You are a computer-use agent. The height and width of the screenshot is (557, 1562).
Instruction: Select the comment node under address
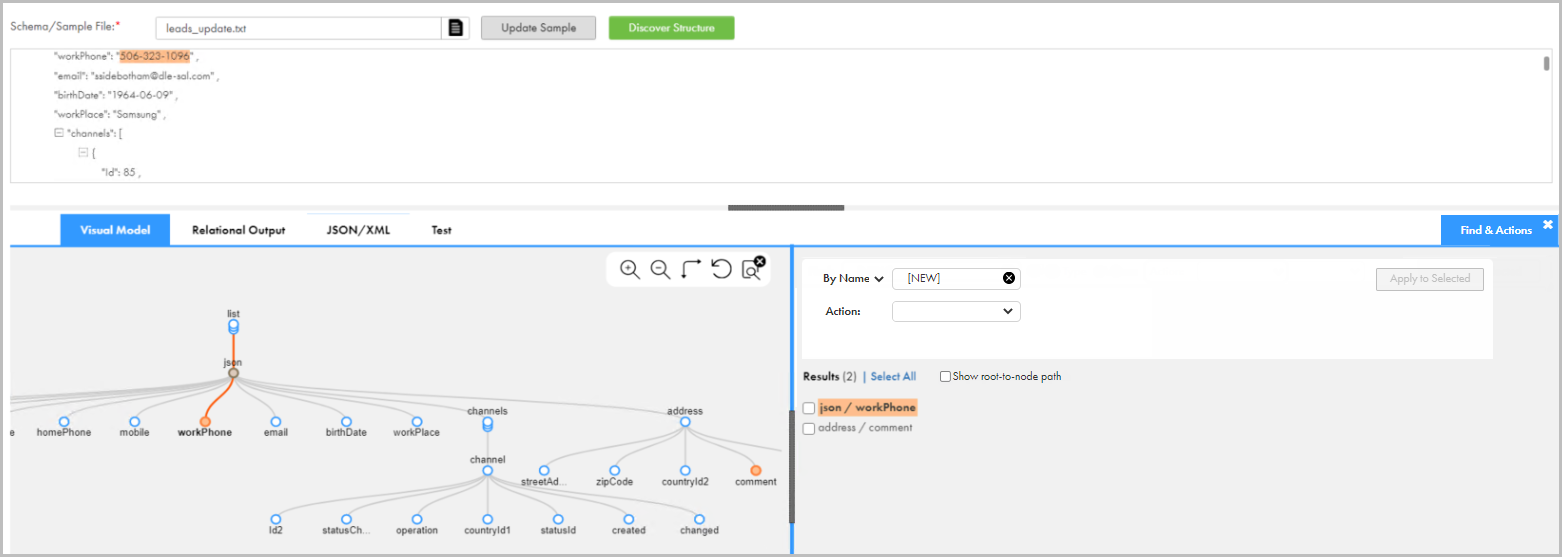pos(755,470)
